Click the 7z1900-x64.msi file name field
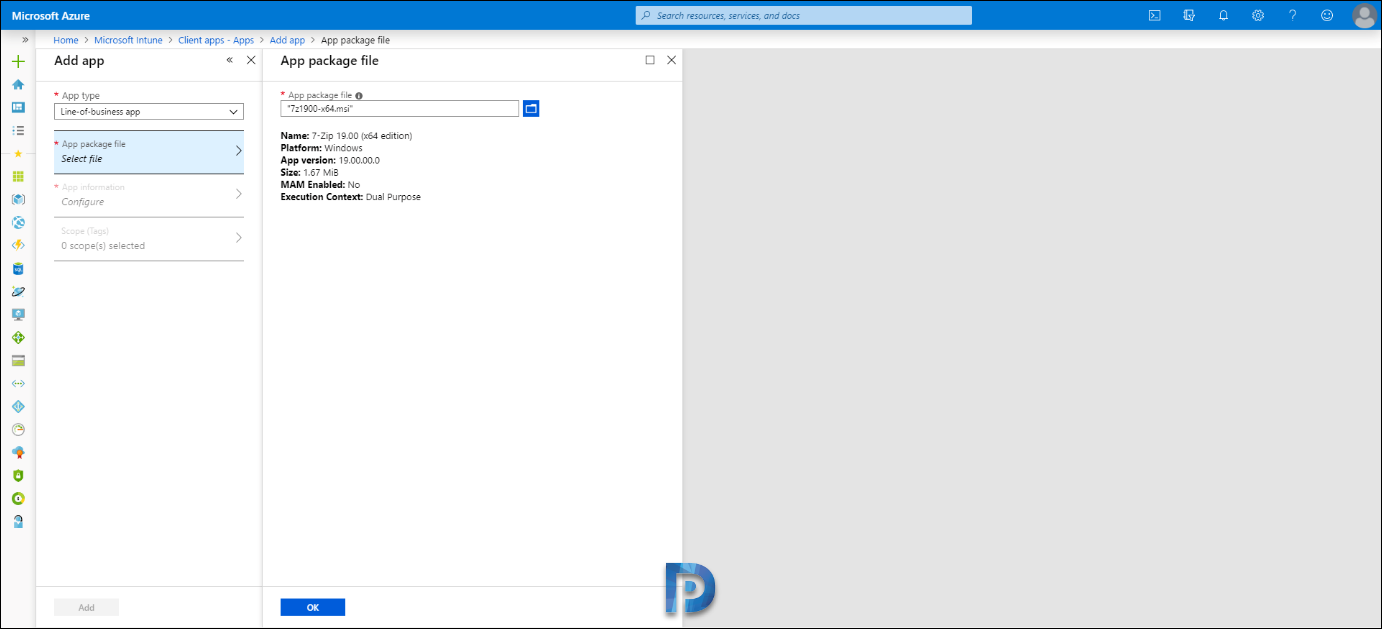Viewport: 1382px width, 629px height. (400, 108)
